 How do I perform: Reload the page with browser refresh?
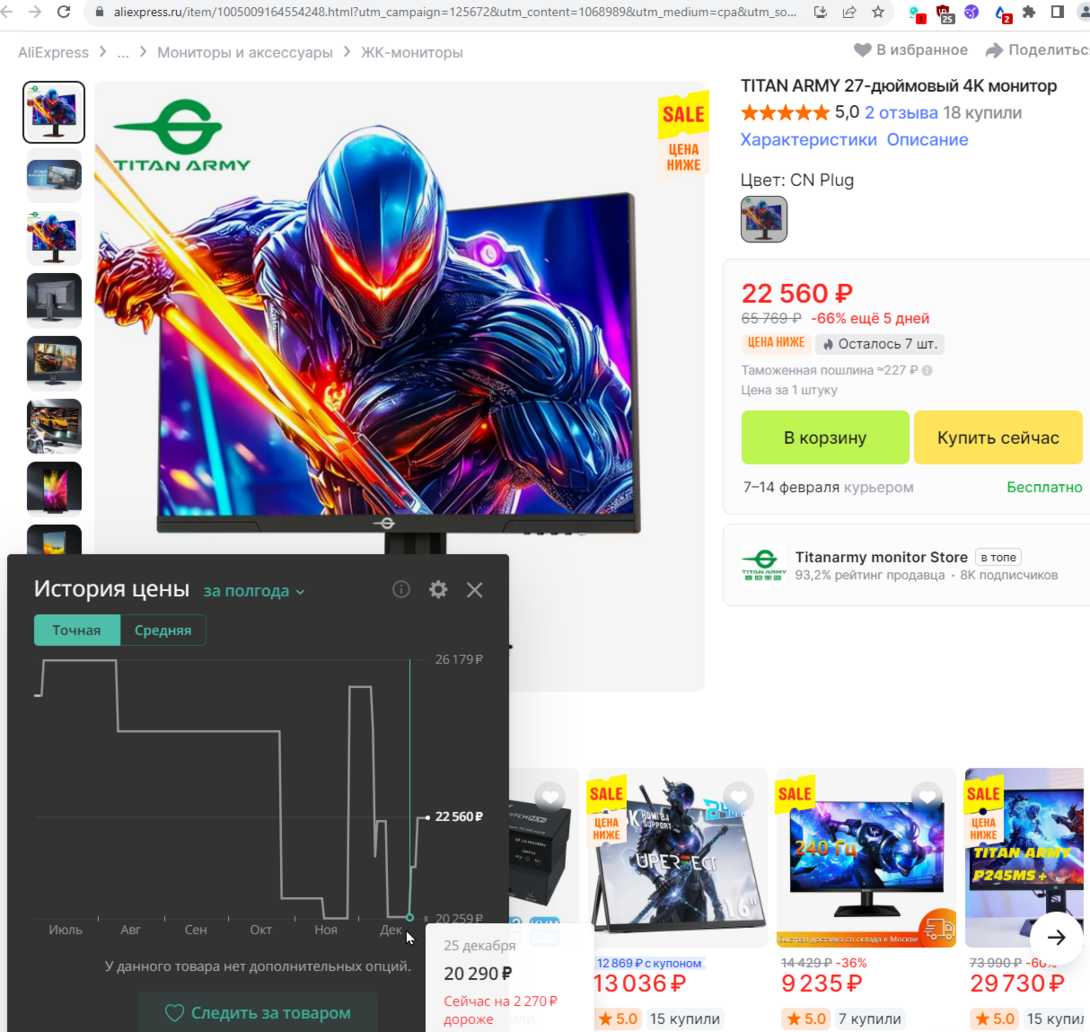pyautogui.click(x=64, y=12)
